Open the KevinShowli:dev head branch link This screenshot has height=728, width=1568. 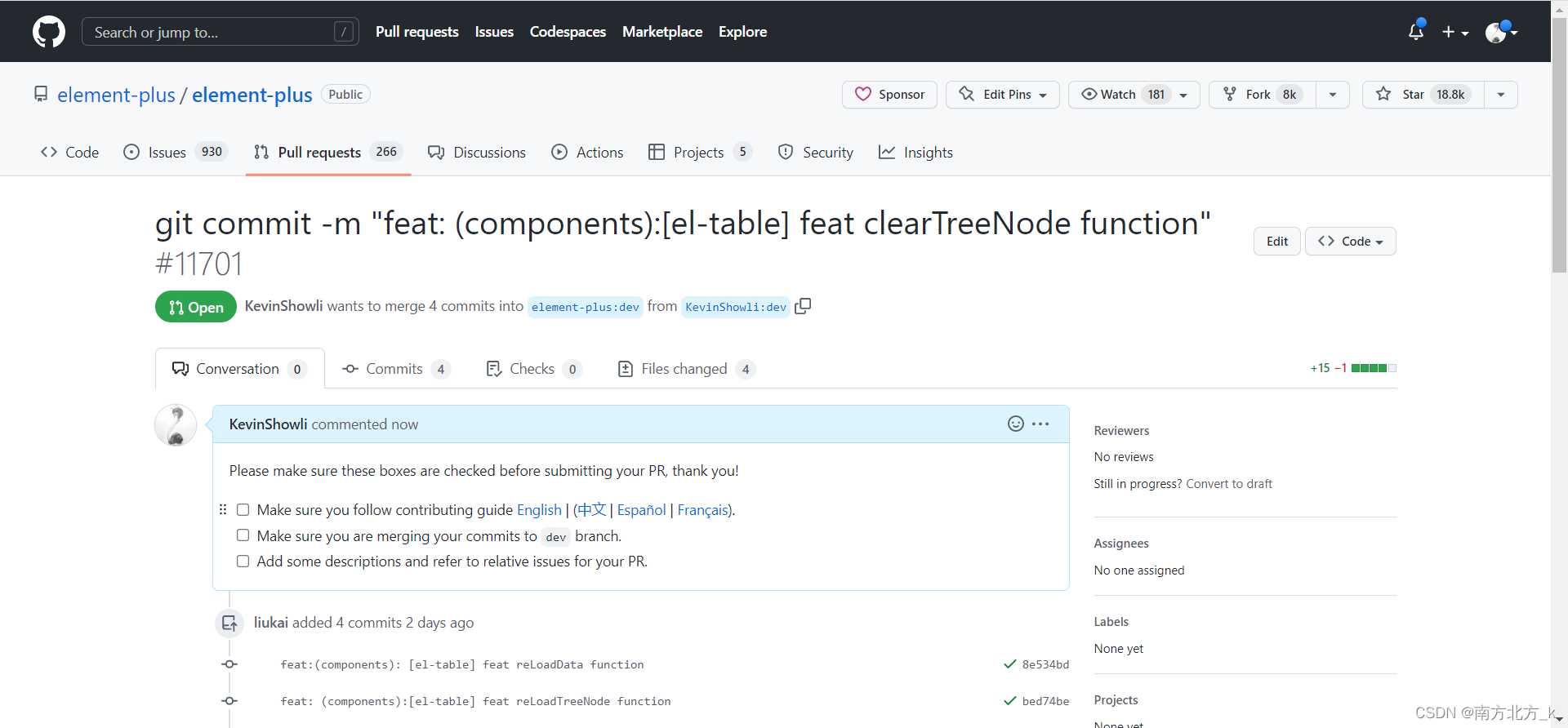pos(736,307)
